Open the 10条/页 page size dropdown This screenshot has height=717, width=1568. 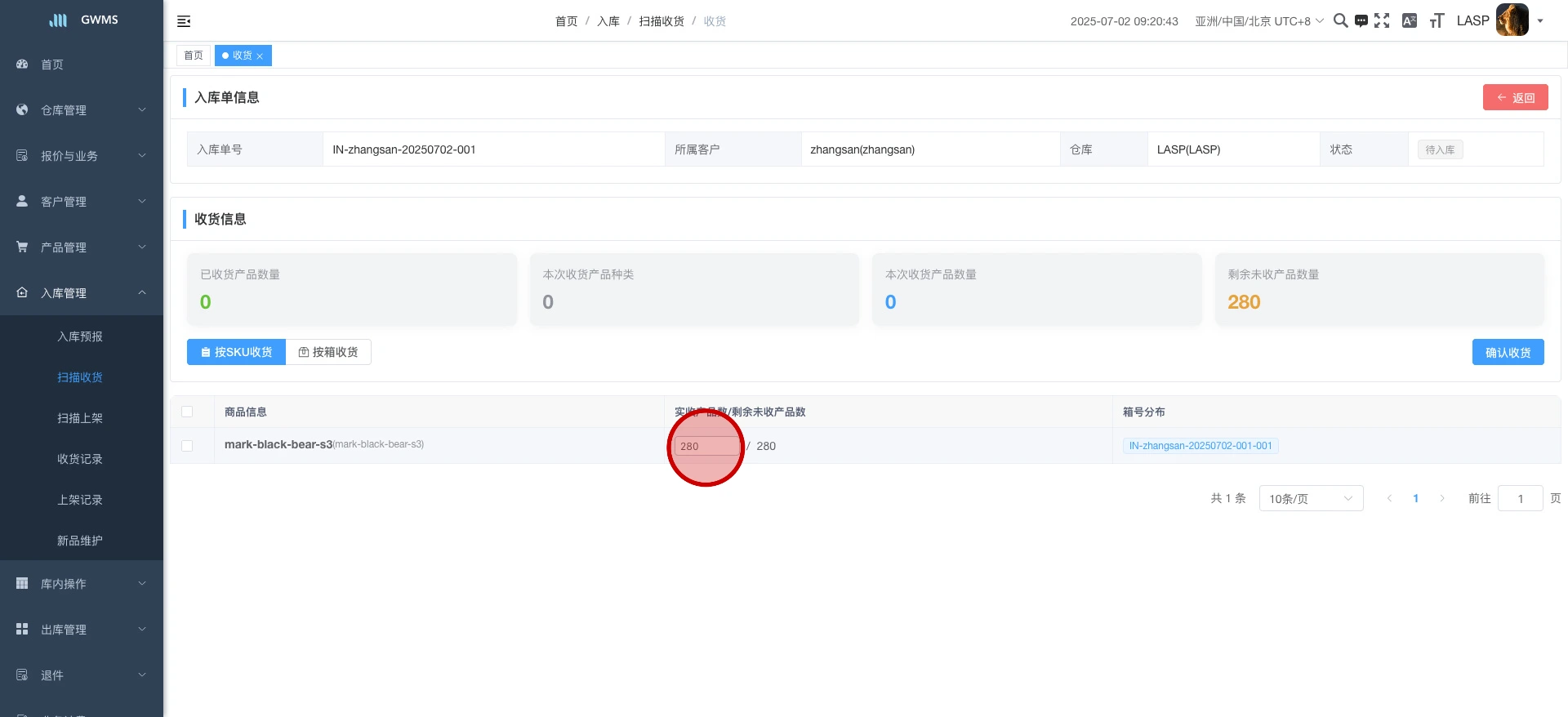pos(1310,498)
